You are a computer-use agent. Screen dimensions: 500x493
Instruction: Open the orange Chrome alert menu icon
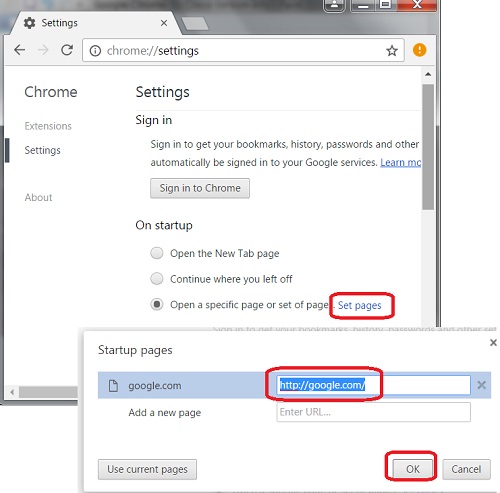coord(419,50)
